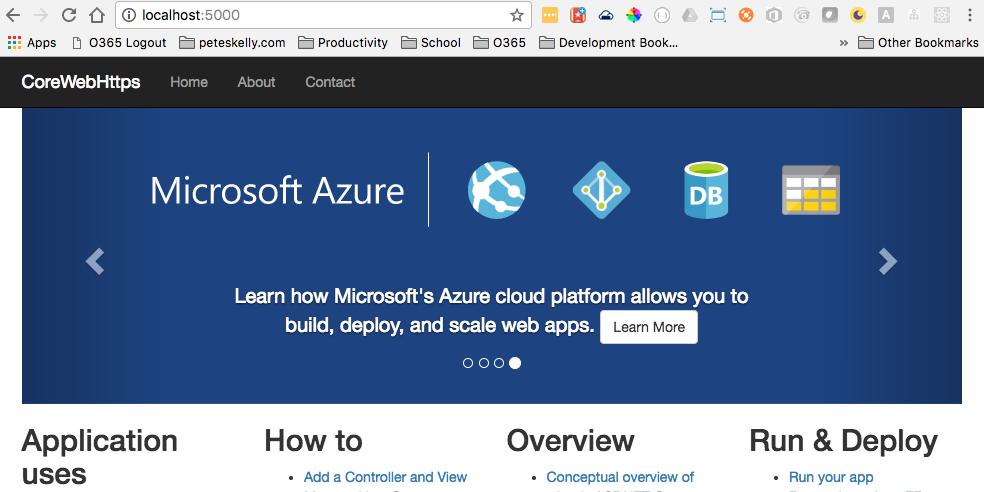The height and width of the screenshot is (492, 984).
Task: Click the Run & Deploy heading
Action: [x=843, y=441]
